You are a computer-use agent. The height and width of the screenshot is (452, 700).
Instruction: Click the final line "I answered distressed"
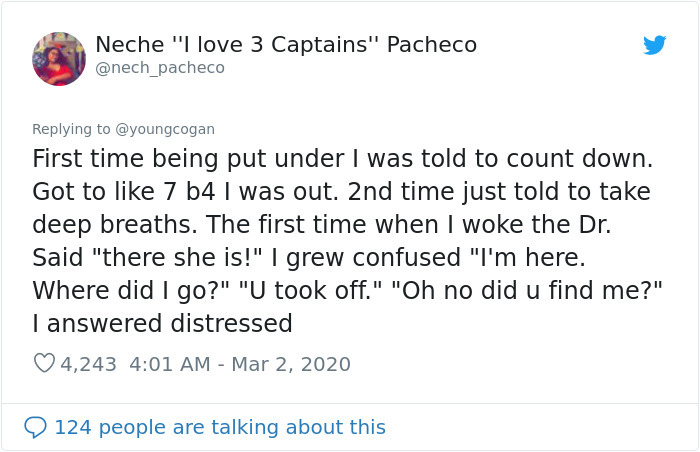[162, 323]
